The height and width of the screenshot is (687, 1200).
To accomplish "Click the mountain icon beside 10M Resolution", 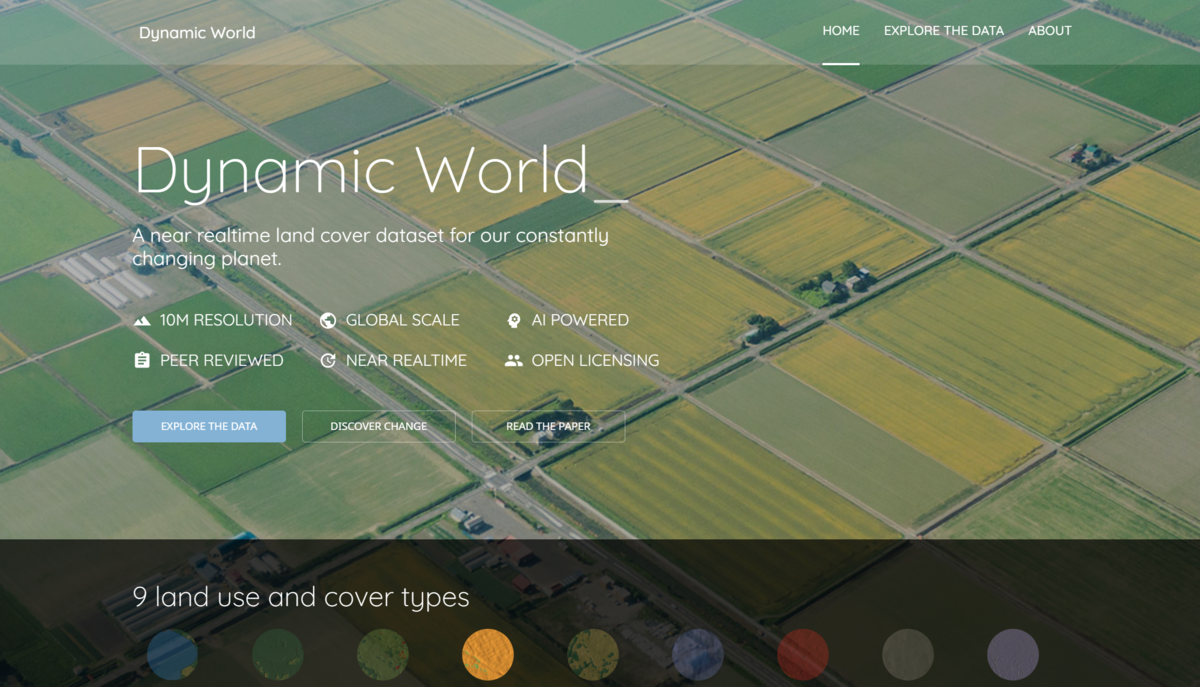I will [x=142, y=321].
